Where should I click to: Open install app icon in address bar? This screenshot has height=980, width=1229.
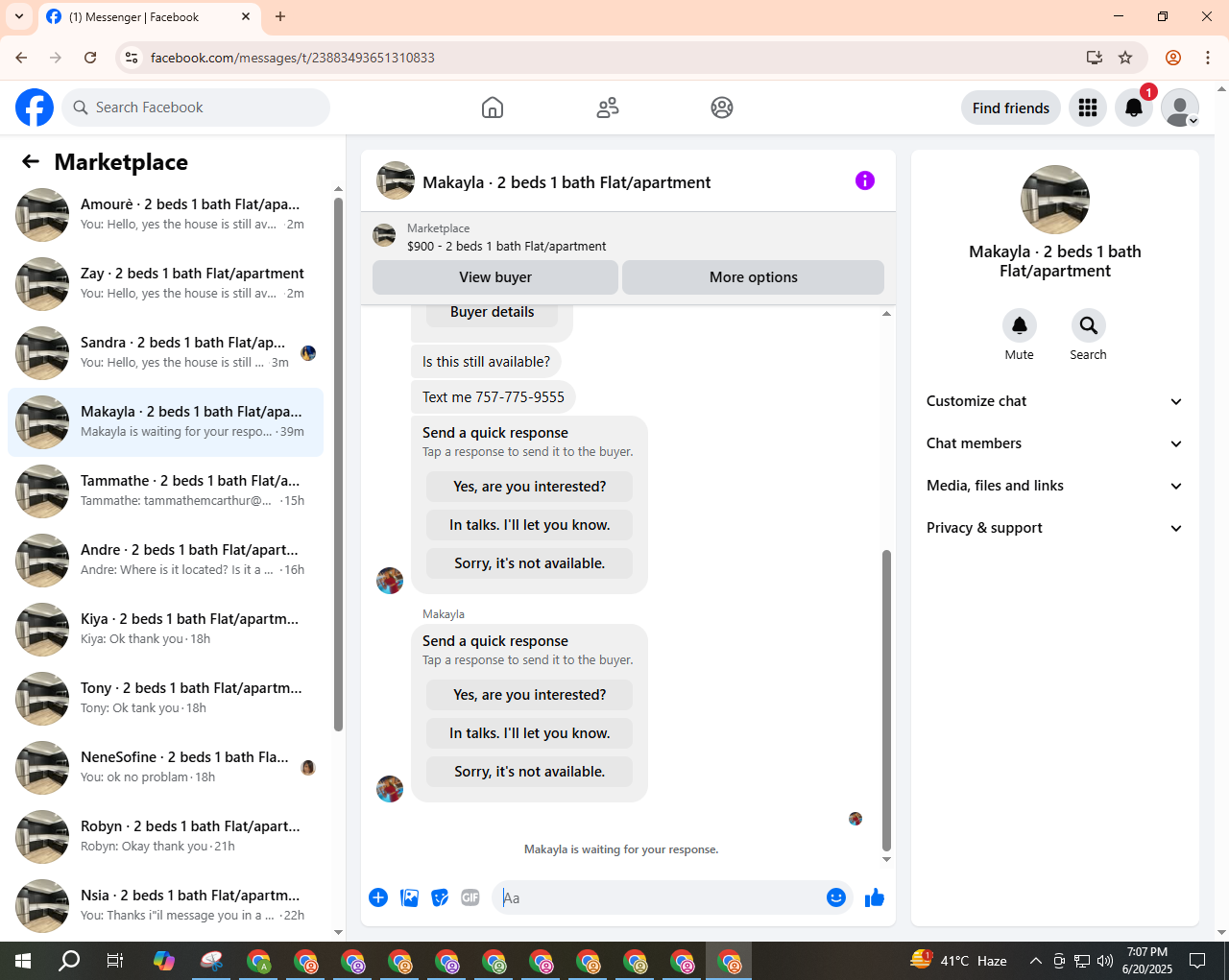click(x=1095, y=58)
